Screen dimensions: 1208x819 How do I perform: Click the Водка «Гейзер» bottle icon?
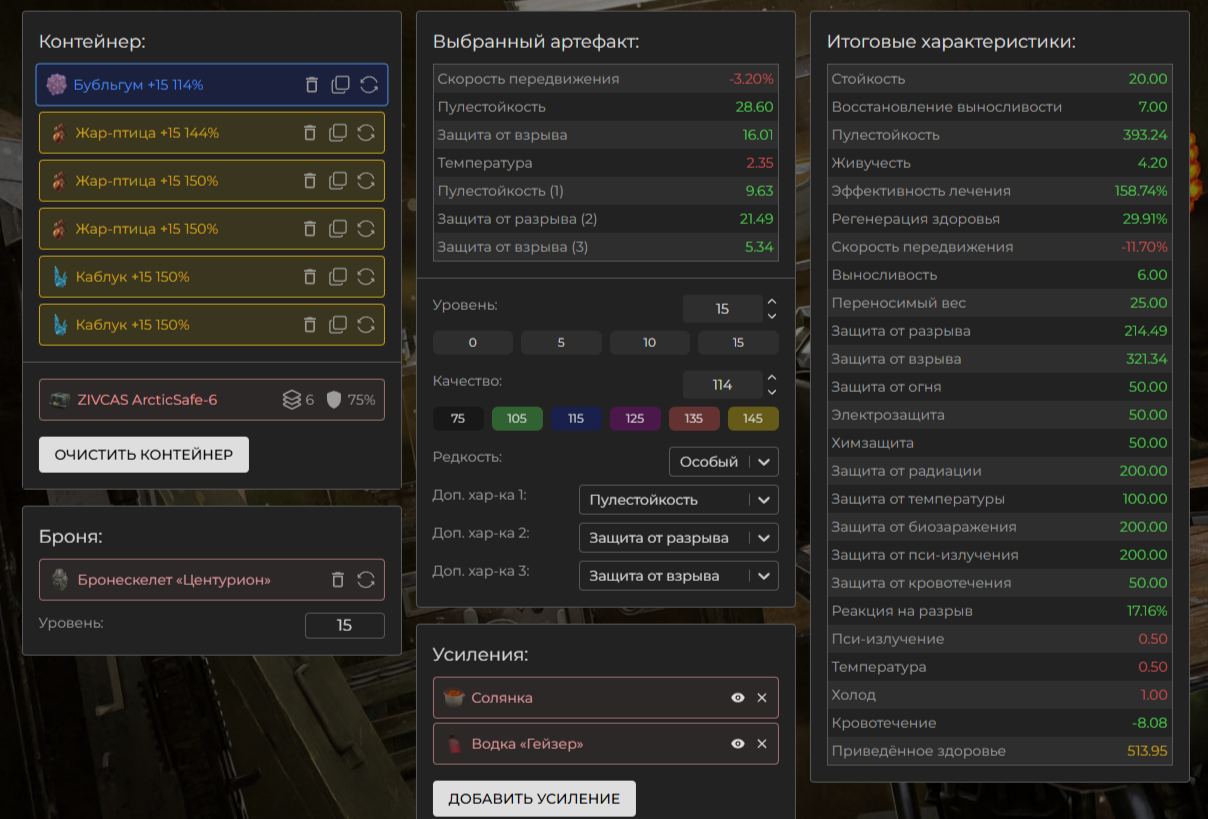455,744
